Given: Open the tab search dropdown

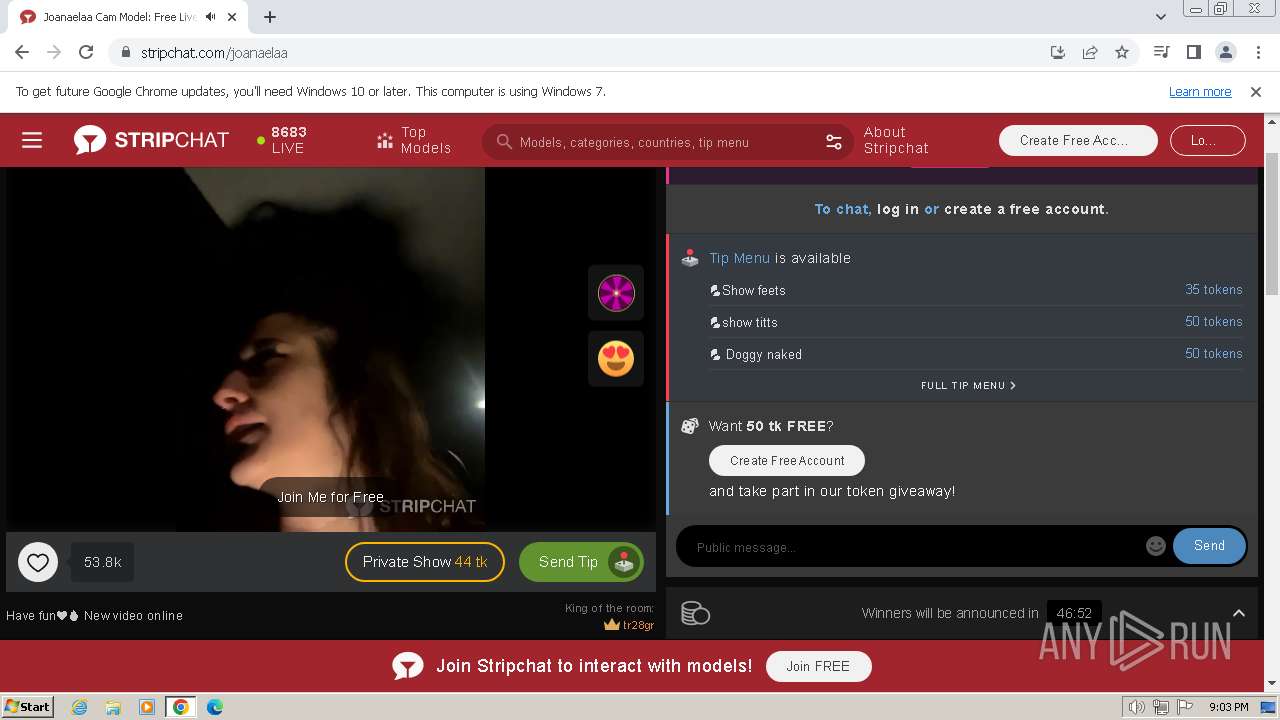Looking at the screenshot, I should click(x=1161, y=17).
